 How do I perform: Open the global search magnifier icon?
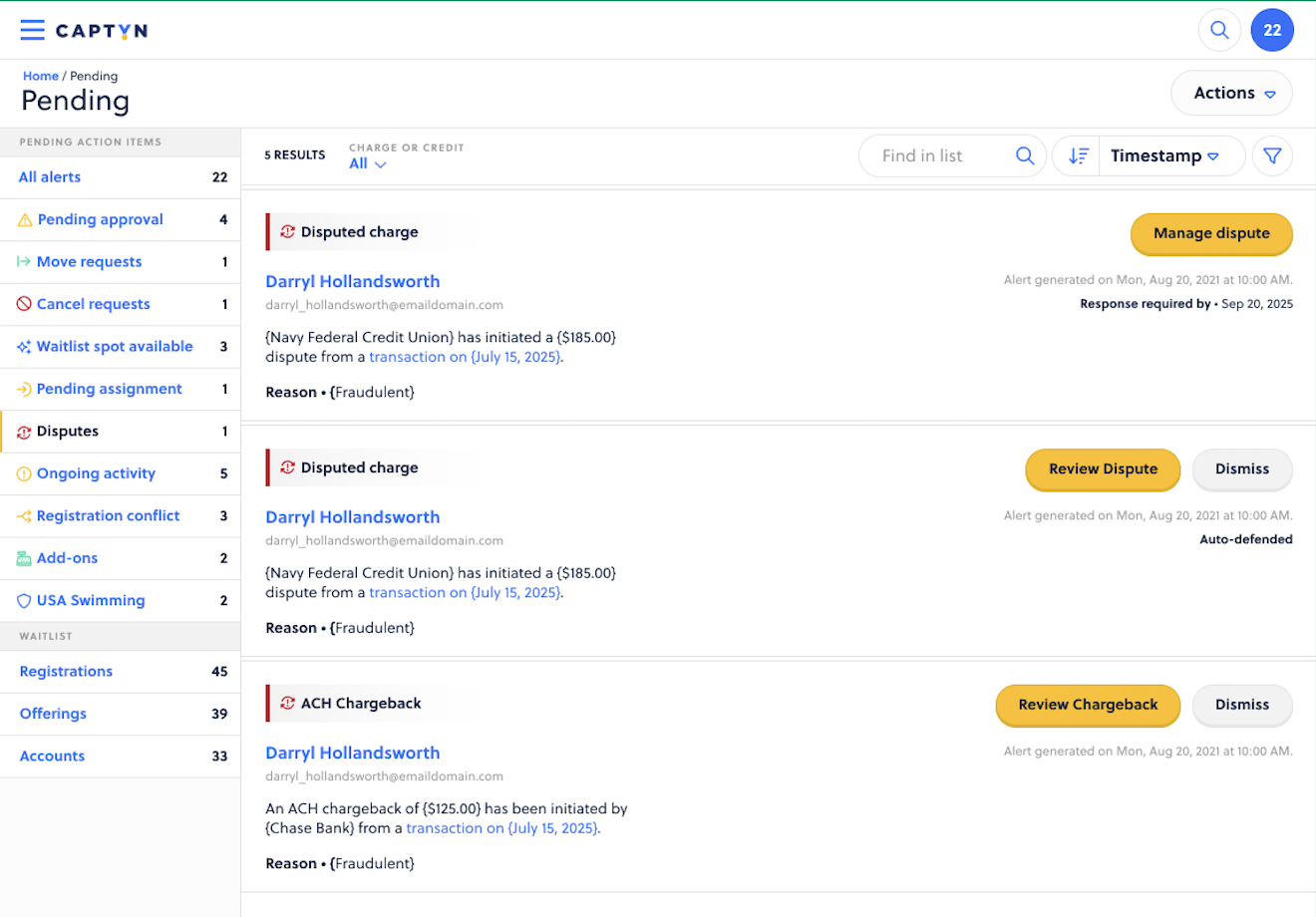[1219, 30]
